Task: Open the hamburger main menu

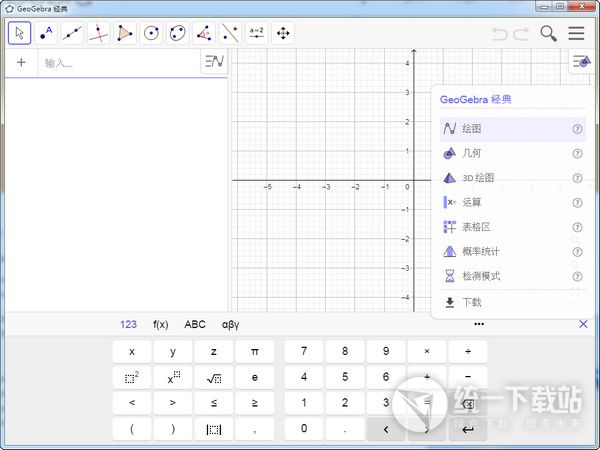Action: coord(576,33)
